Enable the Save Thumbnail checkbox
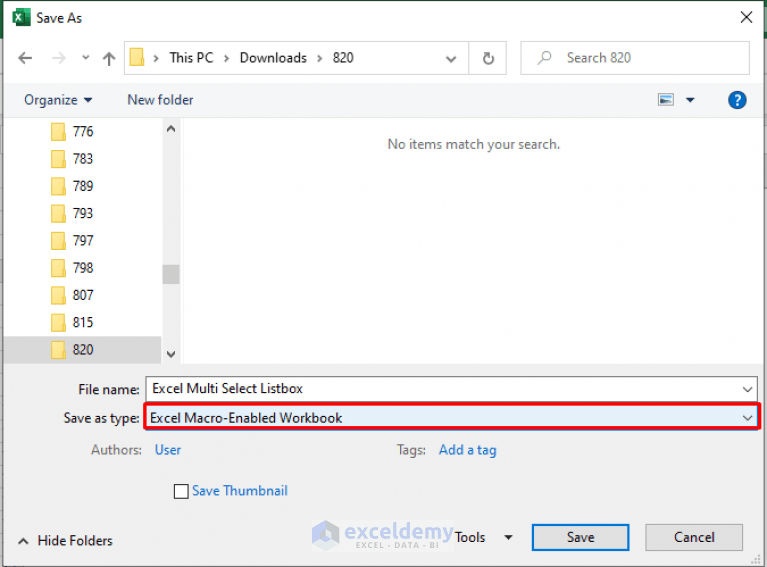 pyautogui.click(x=181, y=491)
